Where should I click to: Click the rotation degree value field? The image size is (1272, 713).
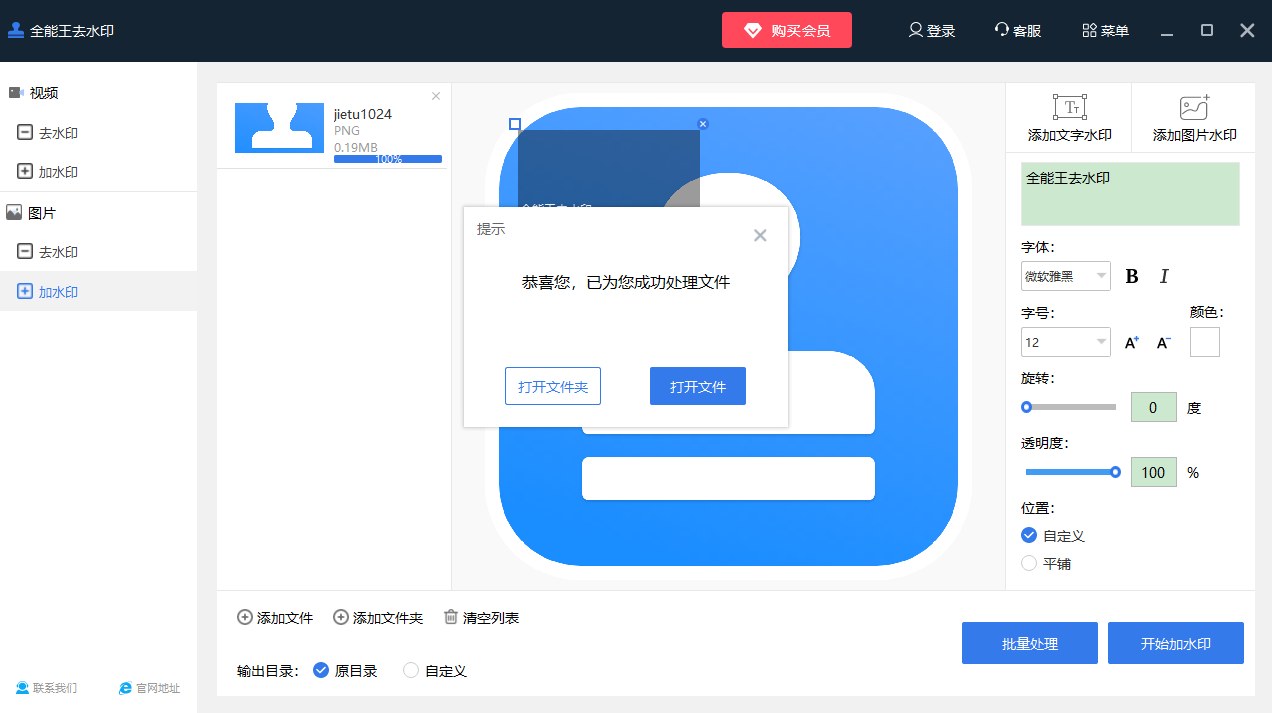click(x=1154, y=407)
